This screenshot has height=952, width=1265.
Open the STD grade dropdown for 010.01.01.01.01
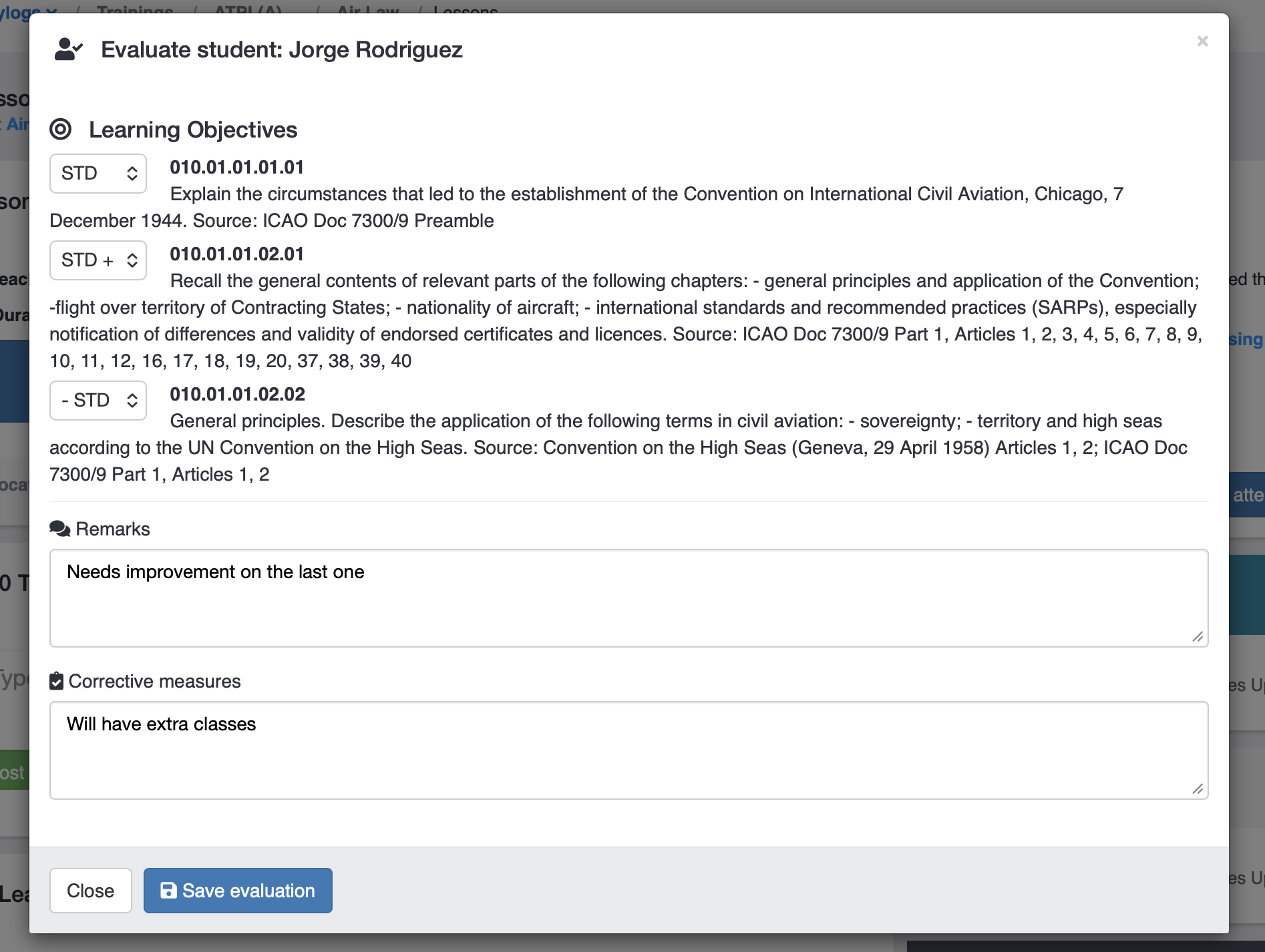tap(98, 173)
